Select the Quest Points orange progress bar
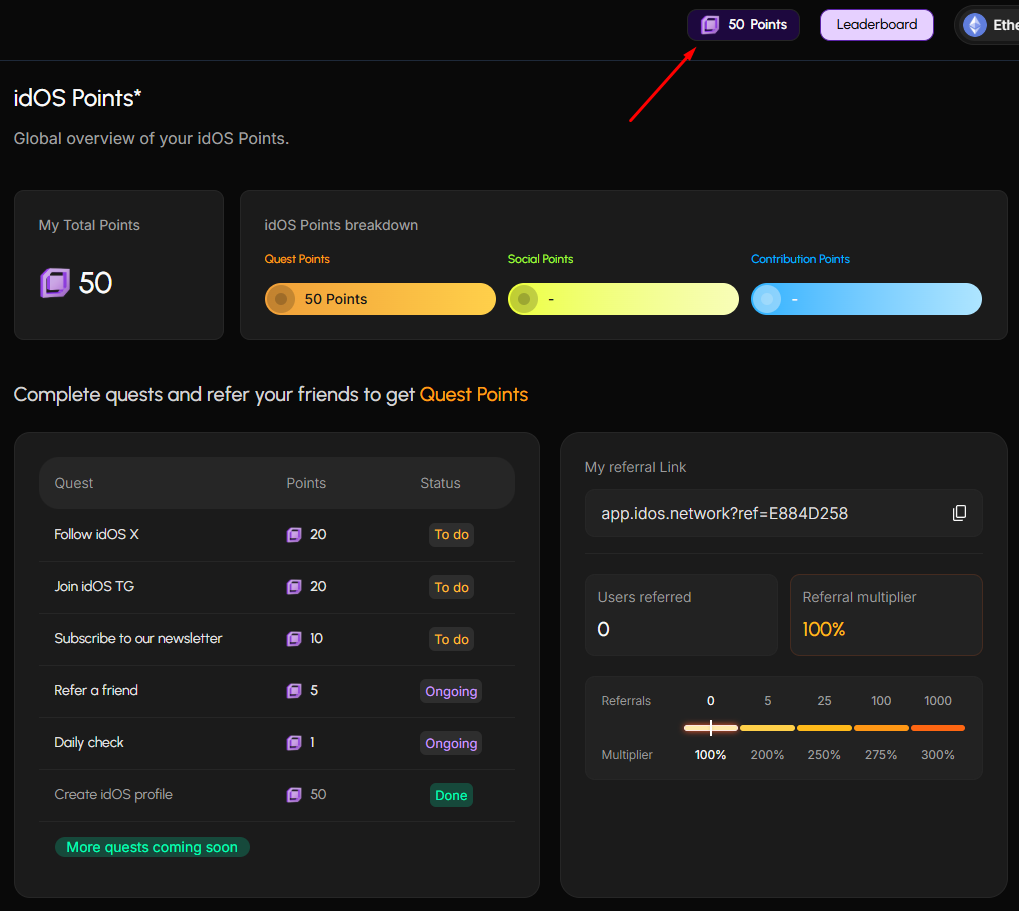The height and width of the screenshot is (911, 1019). click(380, 299)
